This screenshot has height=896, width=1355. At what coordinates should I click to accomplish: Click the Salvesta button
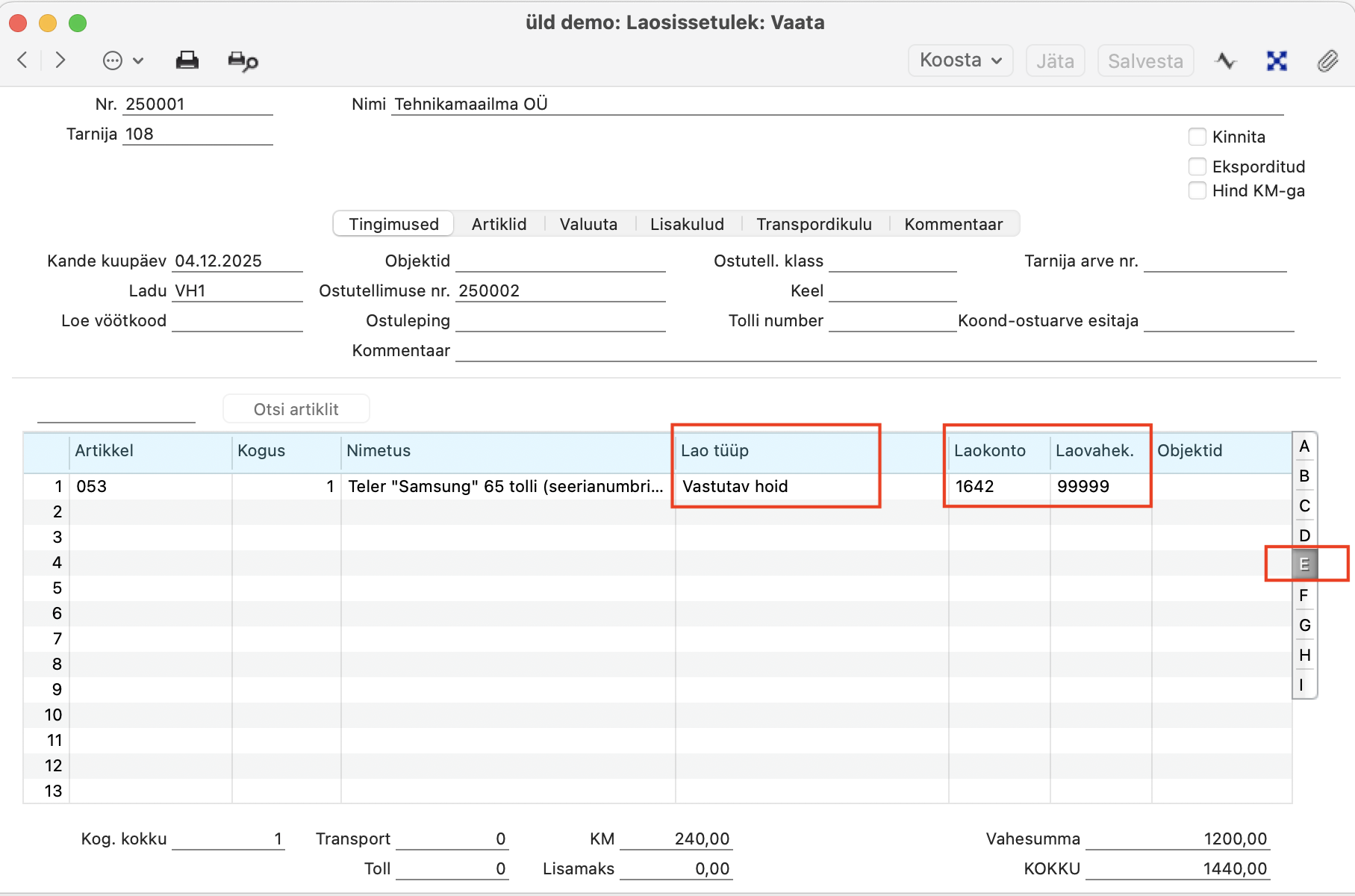(1145, 61)
